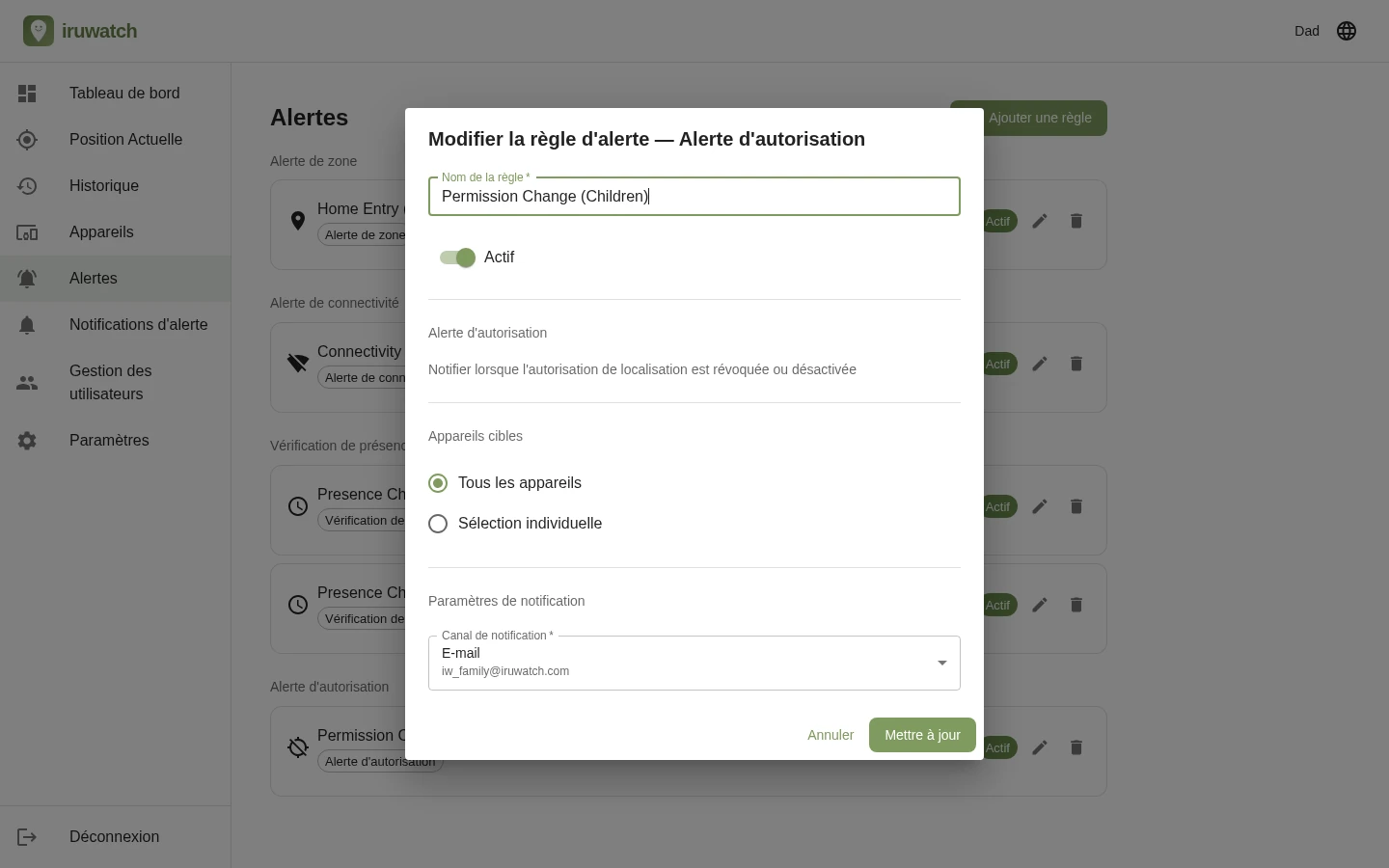Viewport: 1389px width, 868px height.
Task: Click the Nom de la règle field
Action: [x=694, y=196]
